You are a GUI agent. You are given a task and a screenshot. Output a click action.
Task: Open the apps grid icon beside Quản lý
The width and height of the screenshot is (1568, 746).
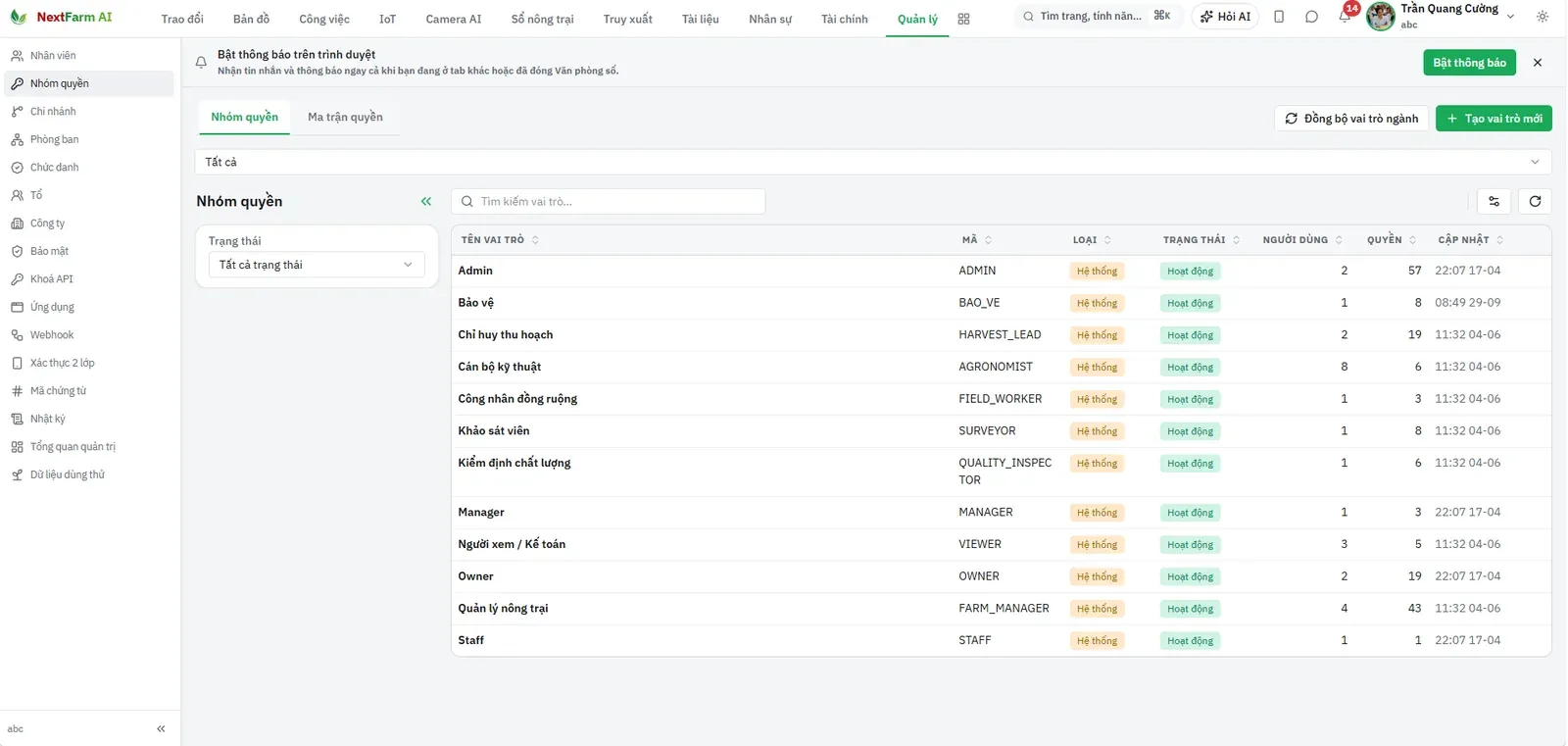point(963,19)
